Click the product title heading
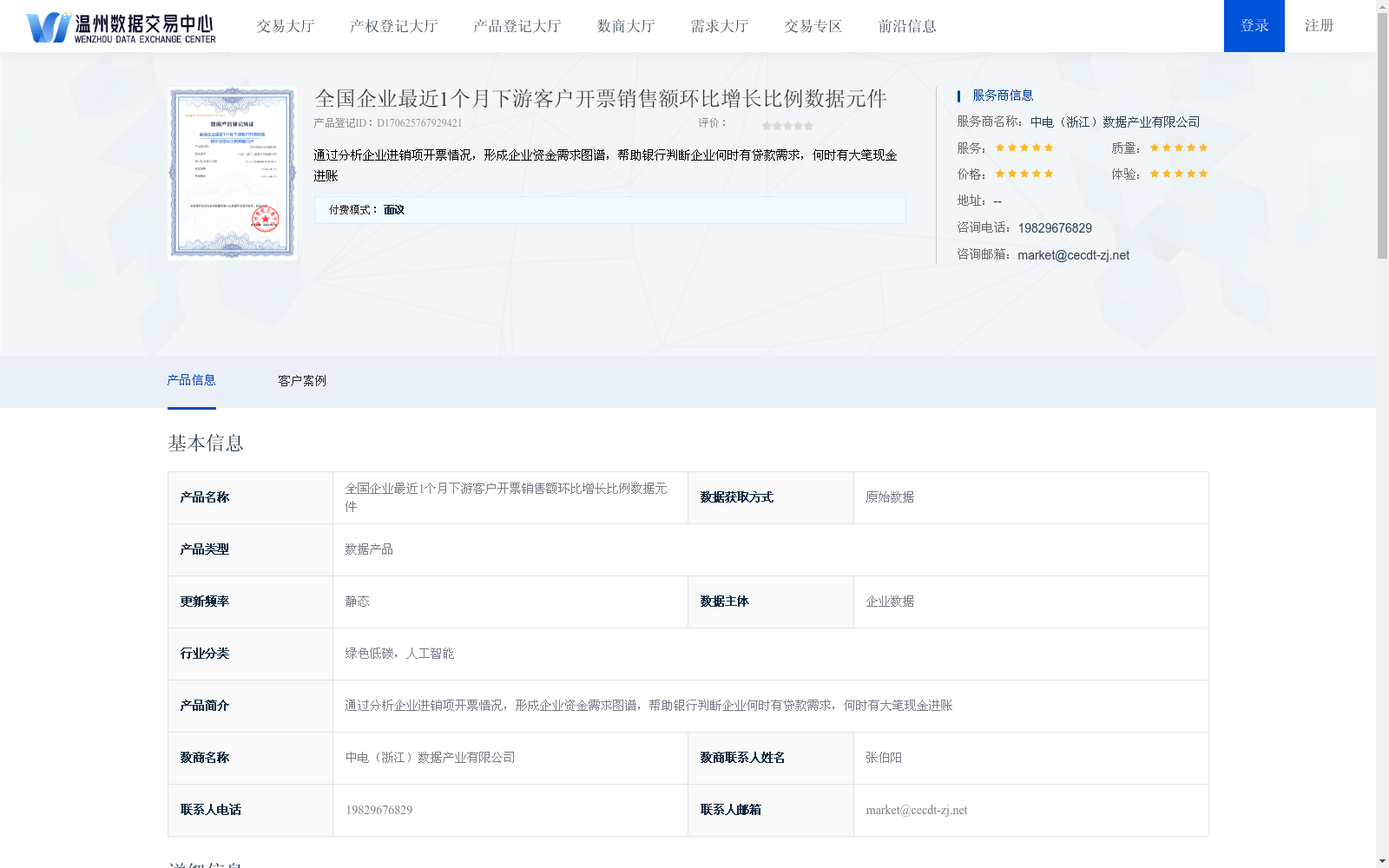The height and width of the screenshot is (868, 1389). (601, 99)
